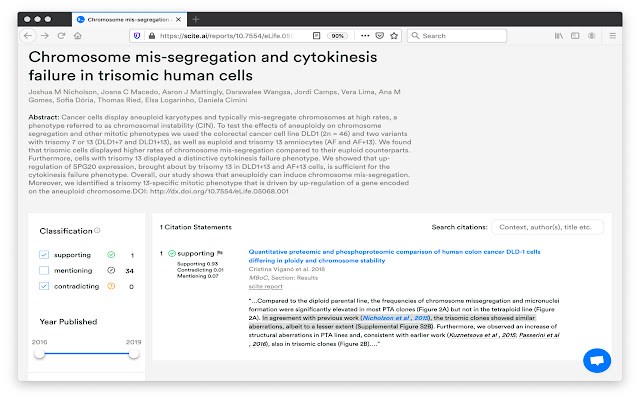This screenshot has height=400, width=640.
Task: Toggle the supporting classification checkbox
Action: (x=44, y=254)
